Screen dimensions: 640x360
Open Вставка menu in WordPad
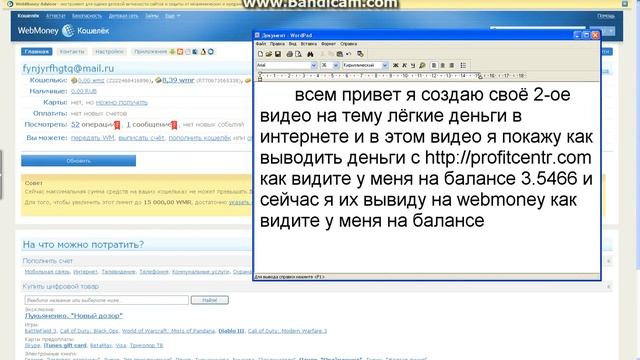pos(309,44)
